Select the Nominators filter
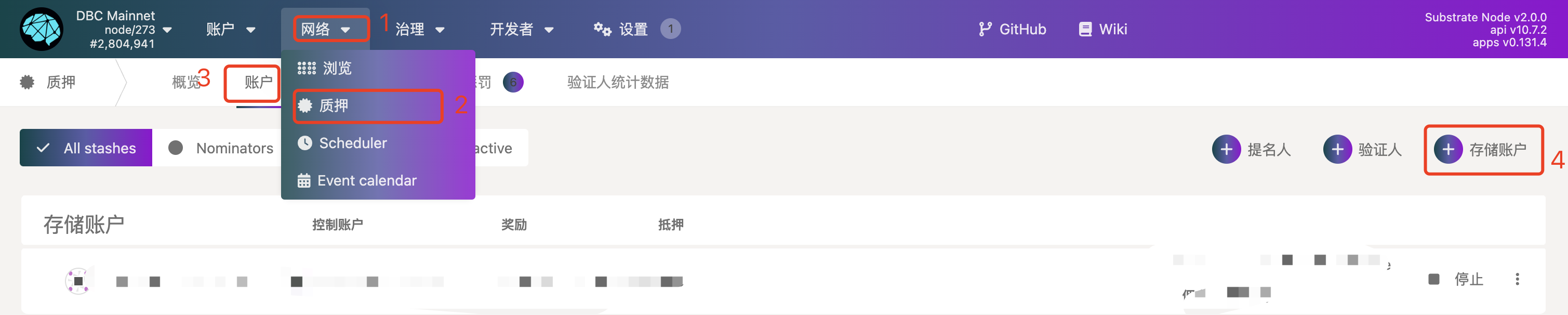Screen dimensions: 1568x315 [221, 148]
